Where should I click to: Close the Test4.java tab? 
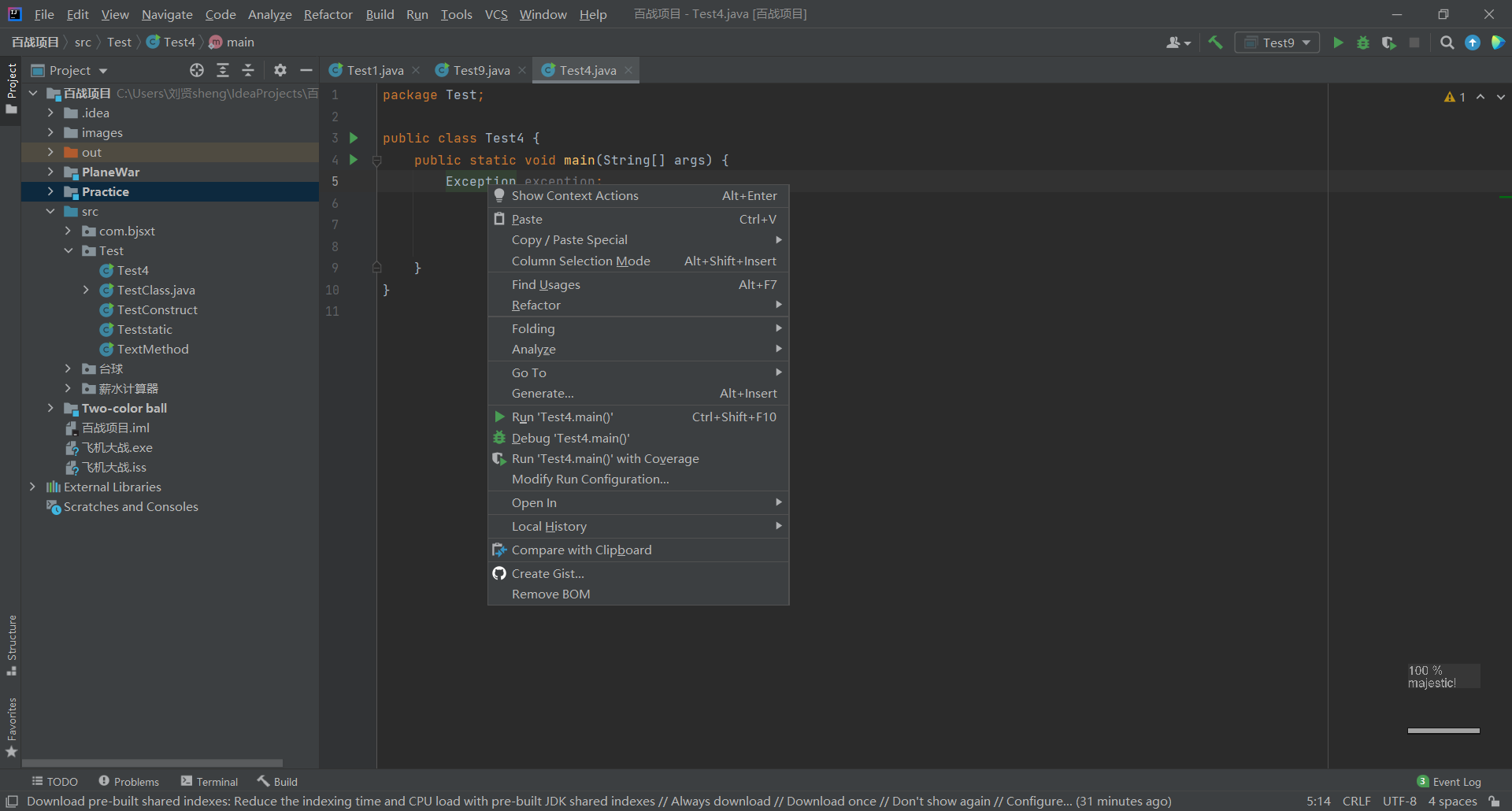(x=628, y=70)
